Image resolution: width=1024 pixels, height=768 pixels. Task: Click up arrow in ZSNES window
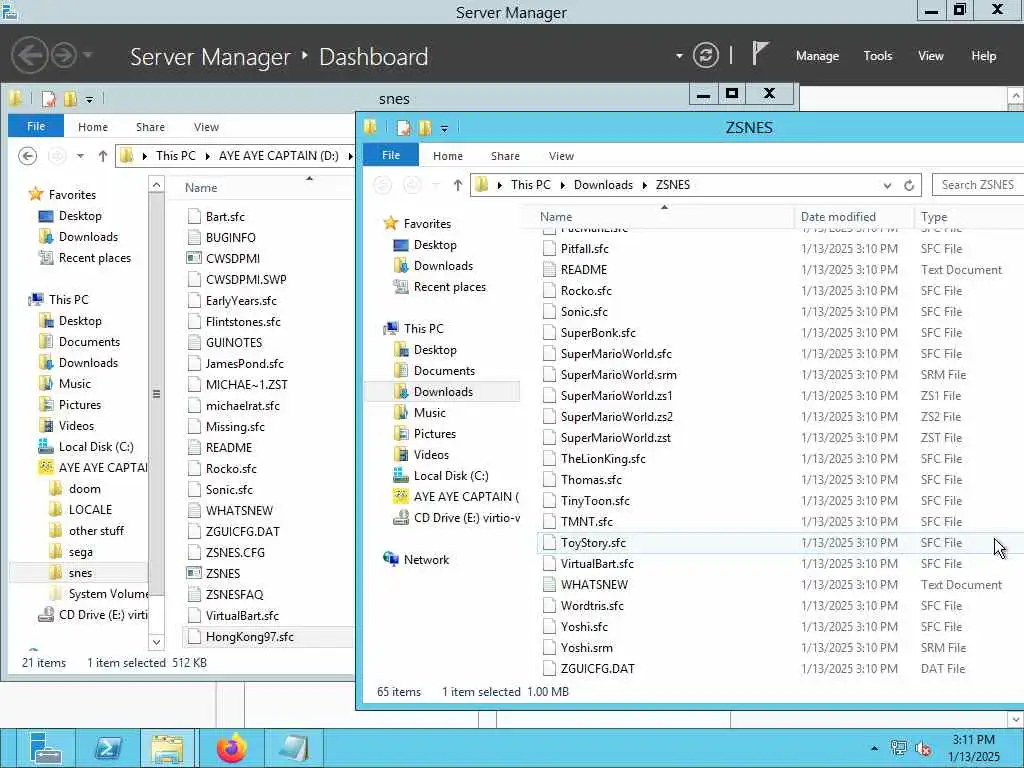458,185
